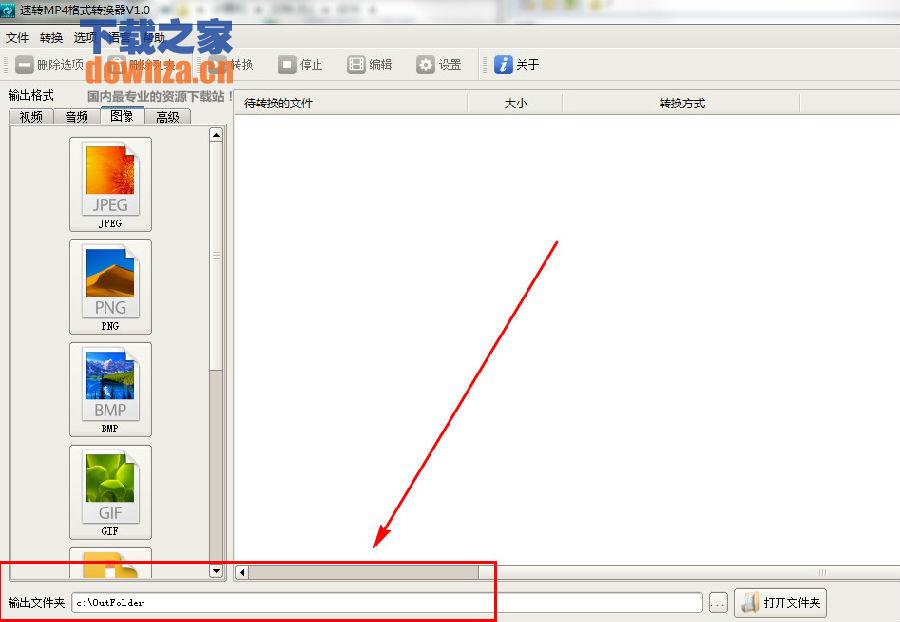Select the 图像 tab

tap(122, 115)
